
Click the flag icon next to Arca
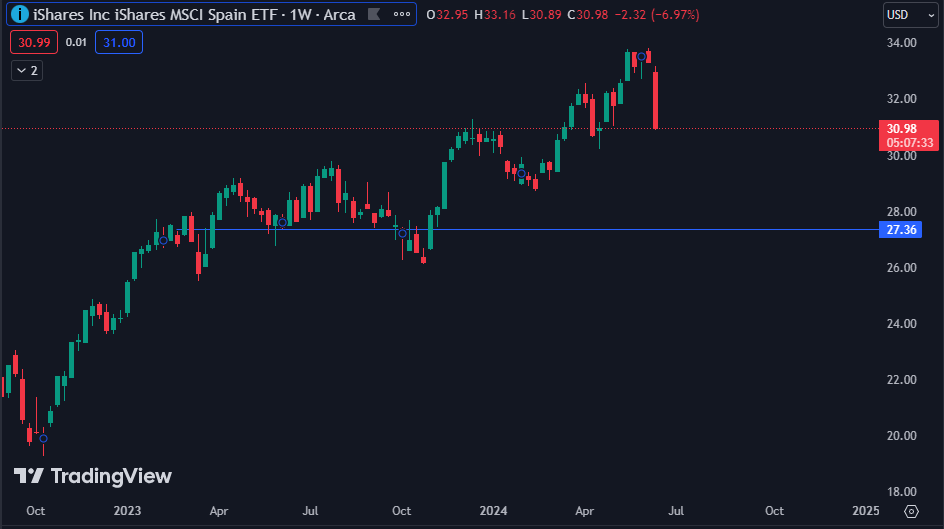point(374,14)
